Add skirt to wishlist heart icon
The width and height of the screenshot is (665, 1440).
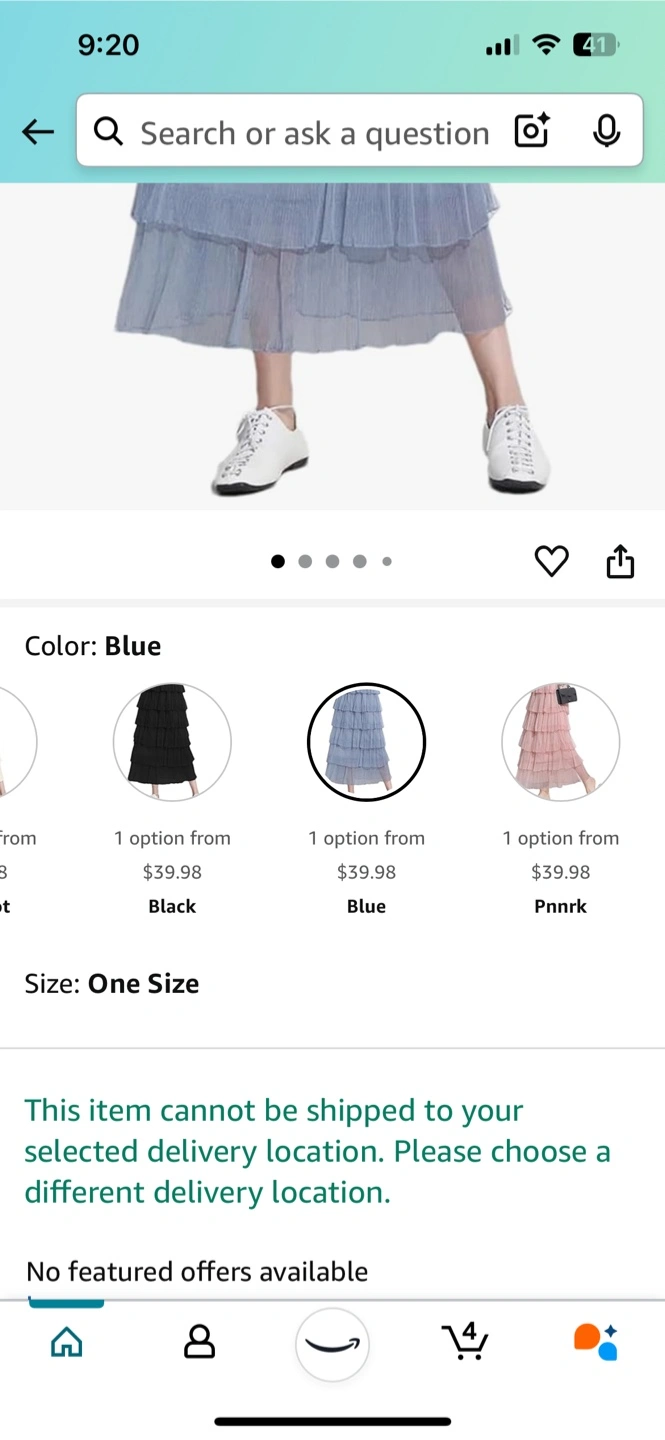(551, 561)
